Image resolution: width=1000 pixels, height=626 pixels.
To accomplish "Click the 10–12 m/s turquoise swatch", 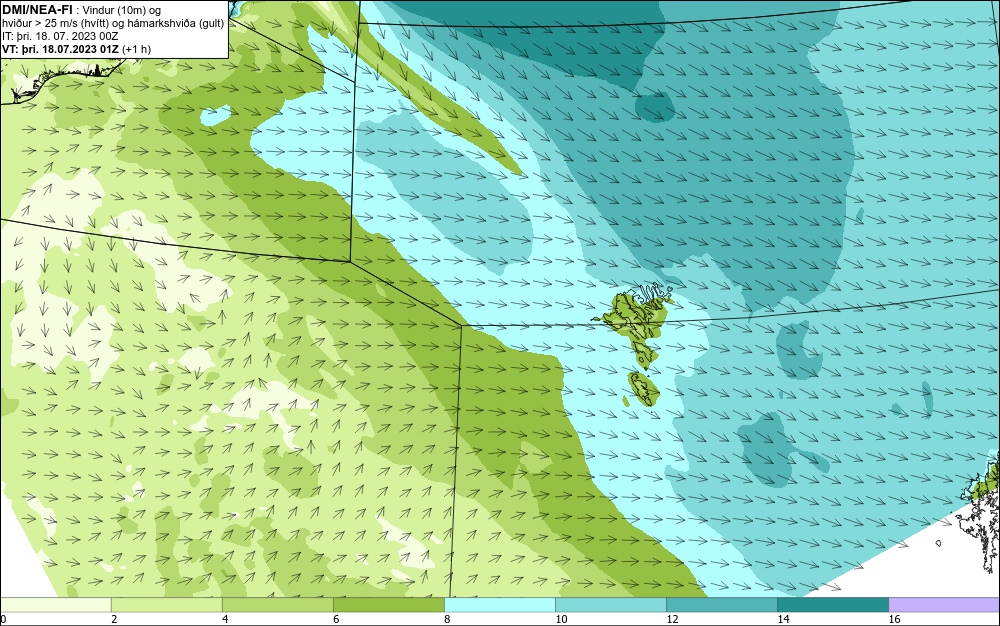I will click(x=610, y=604).
